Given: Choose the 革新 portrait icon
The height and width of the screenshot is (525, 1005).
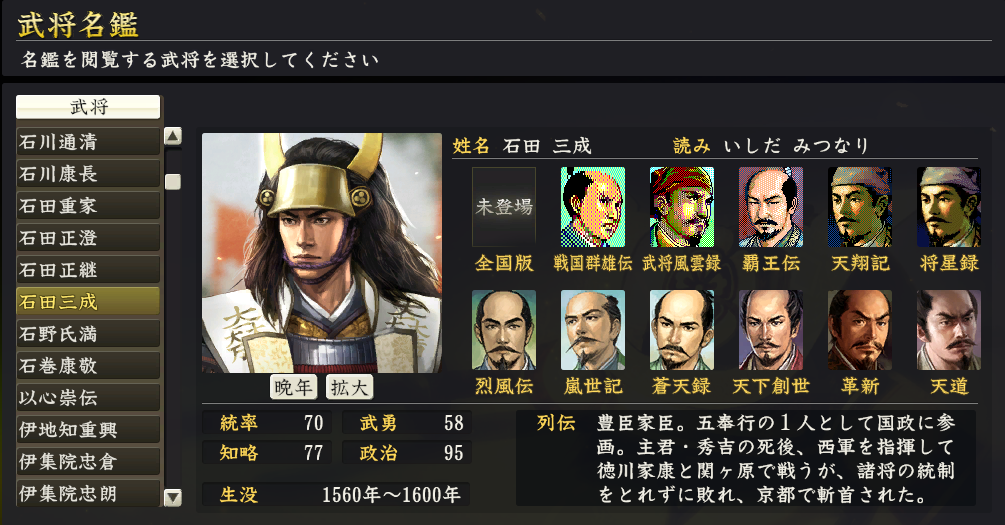Looking at the screenshot, I should point(860,330).
